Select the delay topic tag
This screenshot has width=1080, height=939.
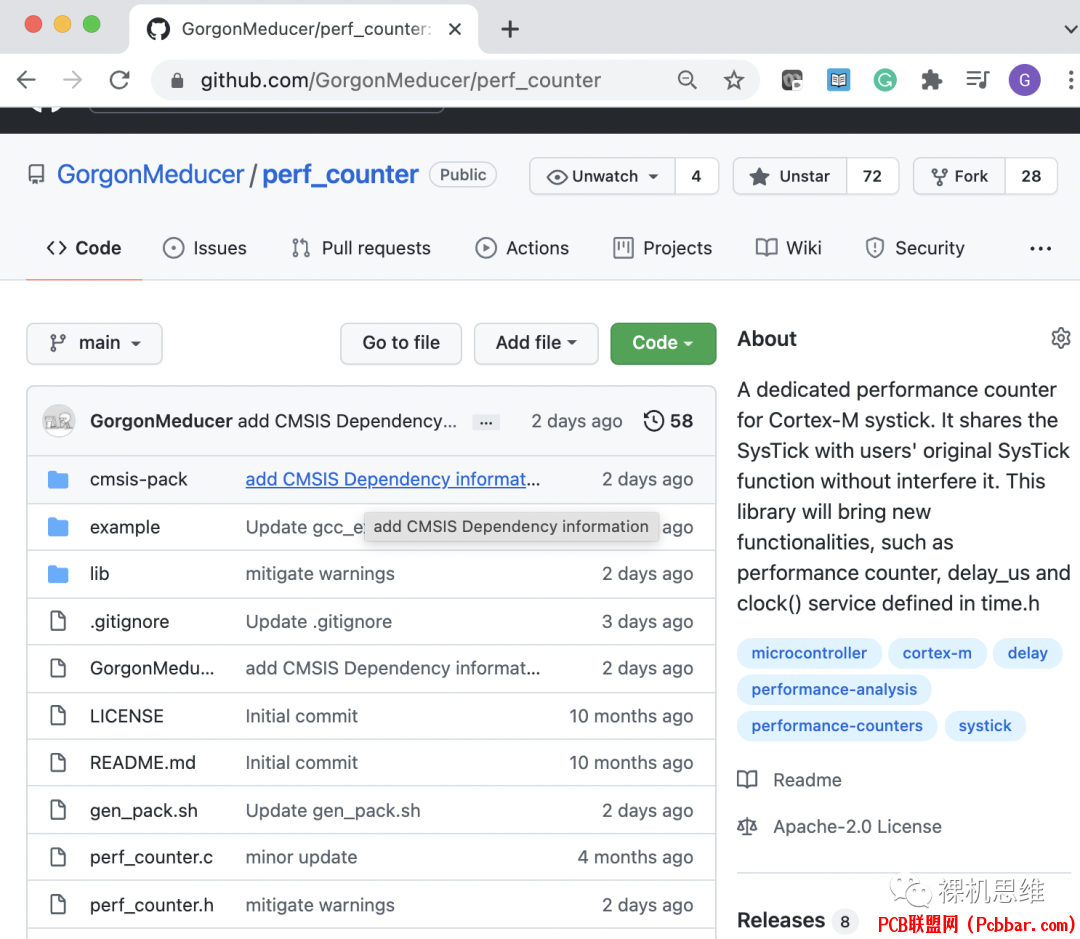pos(1027,653)
